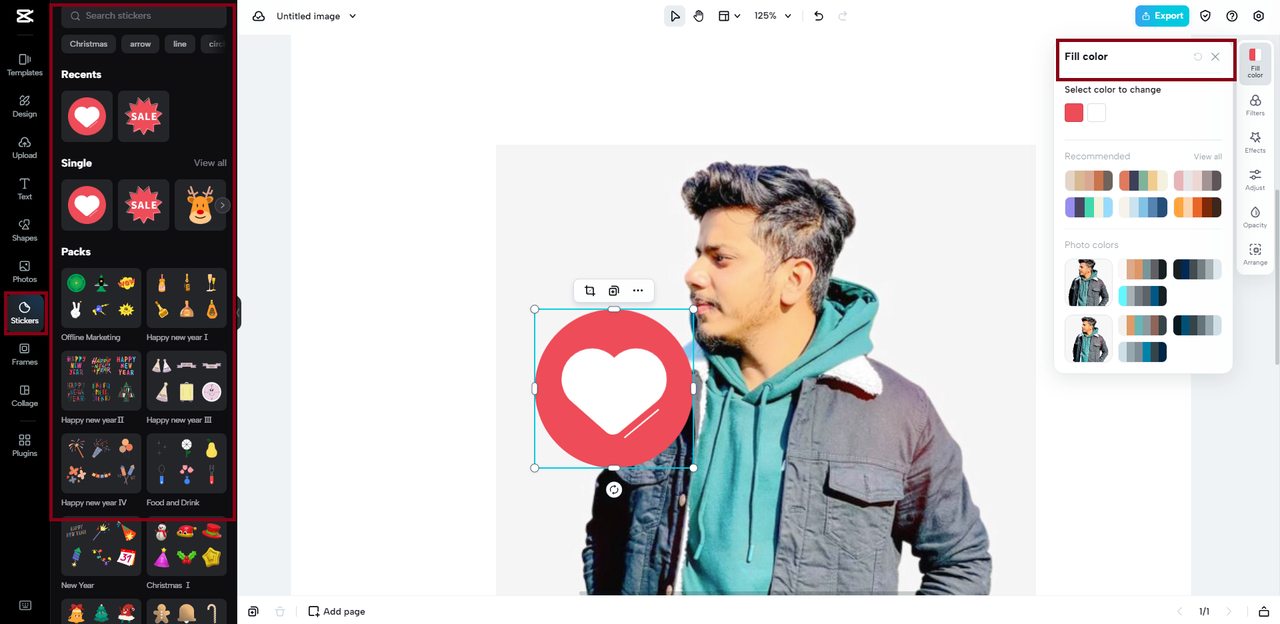This screenshot has width=1280, height=624.
Task: Open the 125% zoom dropdown
Action: pos(773,16)
